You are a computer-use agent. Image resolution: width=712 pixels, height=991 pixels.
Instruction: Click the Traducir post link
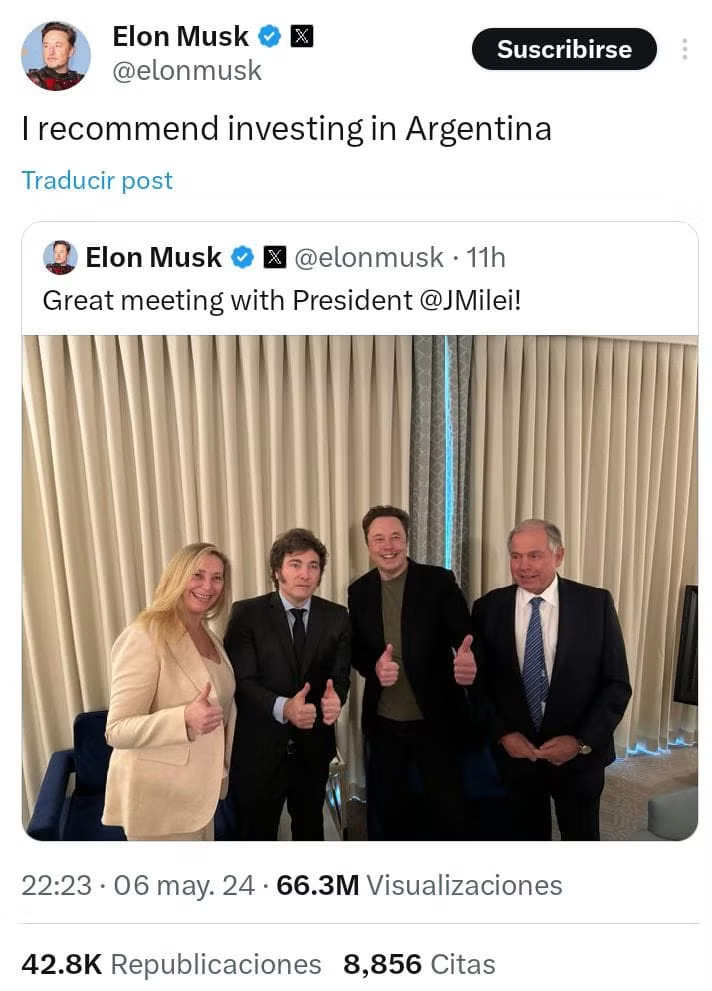tap(97, 181)
